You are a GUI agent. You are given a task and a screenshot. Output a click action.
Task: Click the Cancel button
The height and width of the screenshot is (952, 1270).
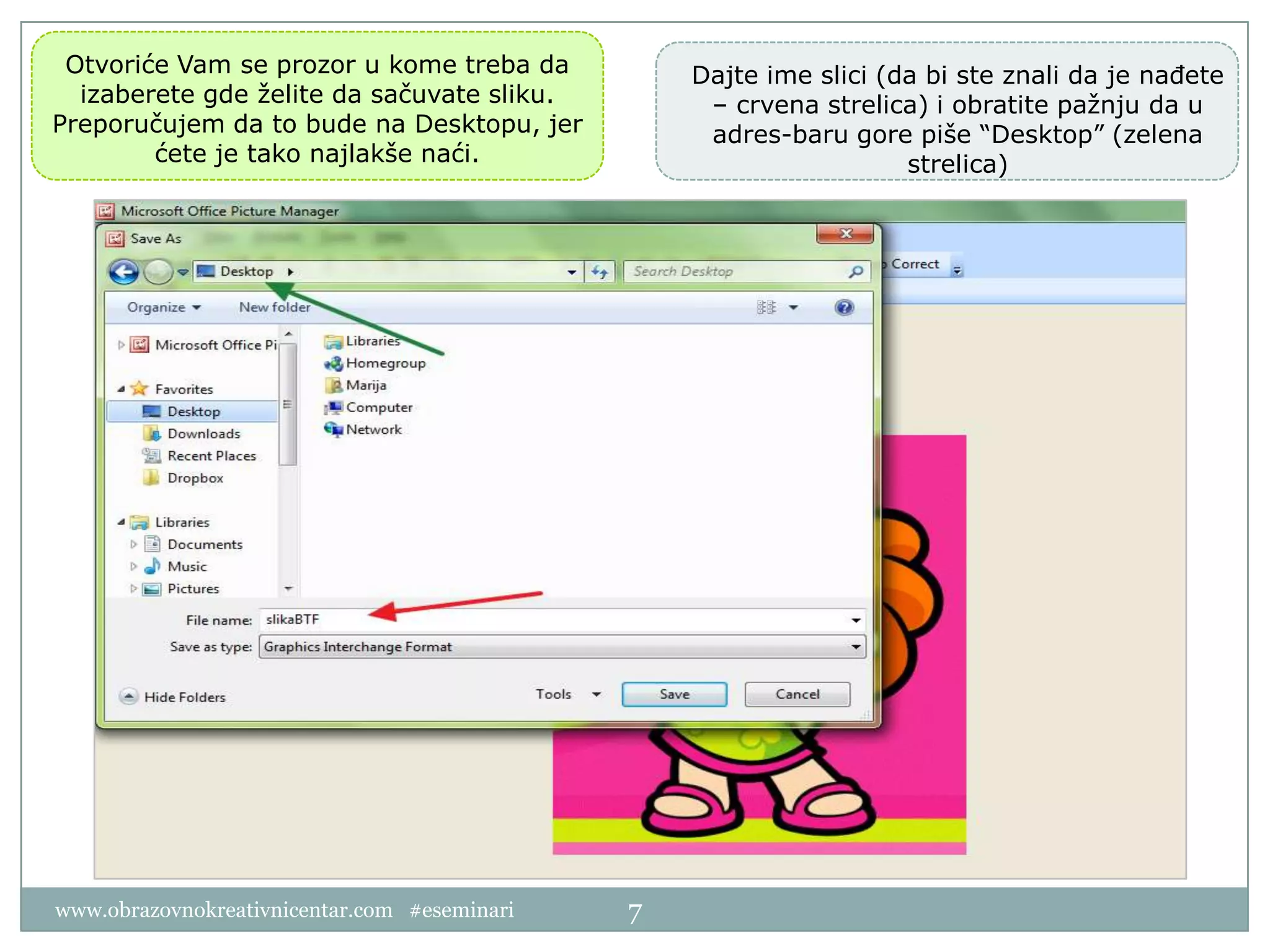pos(797,694)
